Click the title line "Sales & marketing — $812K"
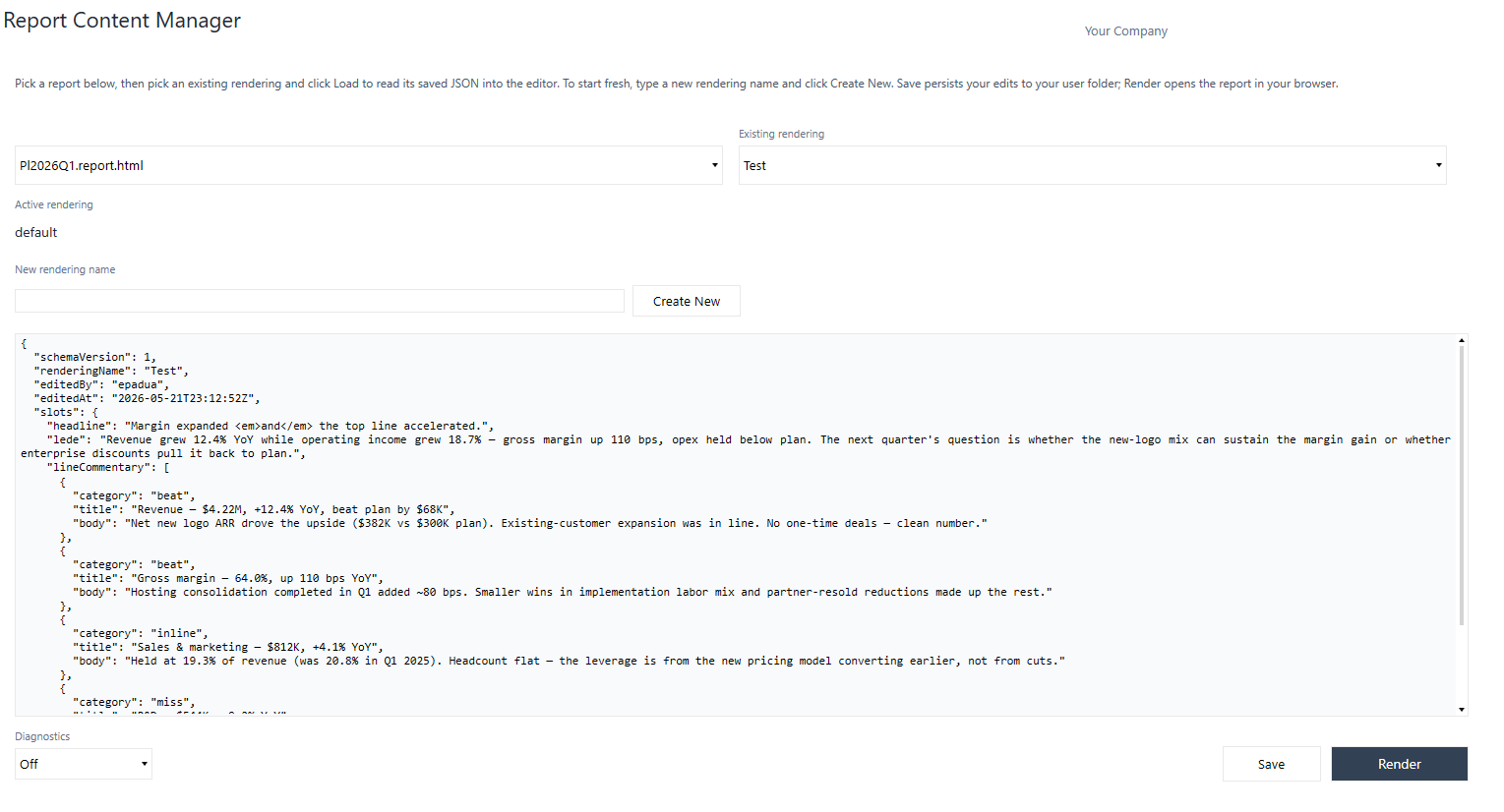1504x812 pixels. point(228,647)
